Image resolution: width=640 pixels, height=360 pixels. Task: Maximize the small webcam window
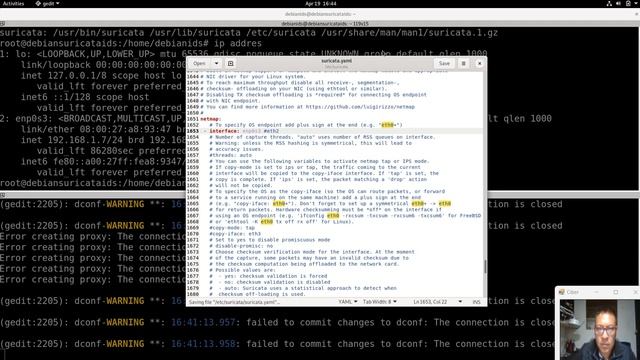pyautogui.click(x=616, y=292)
